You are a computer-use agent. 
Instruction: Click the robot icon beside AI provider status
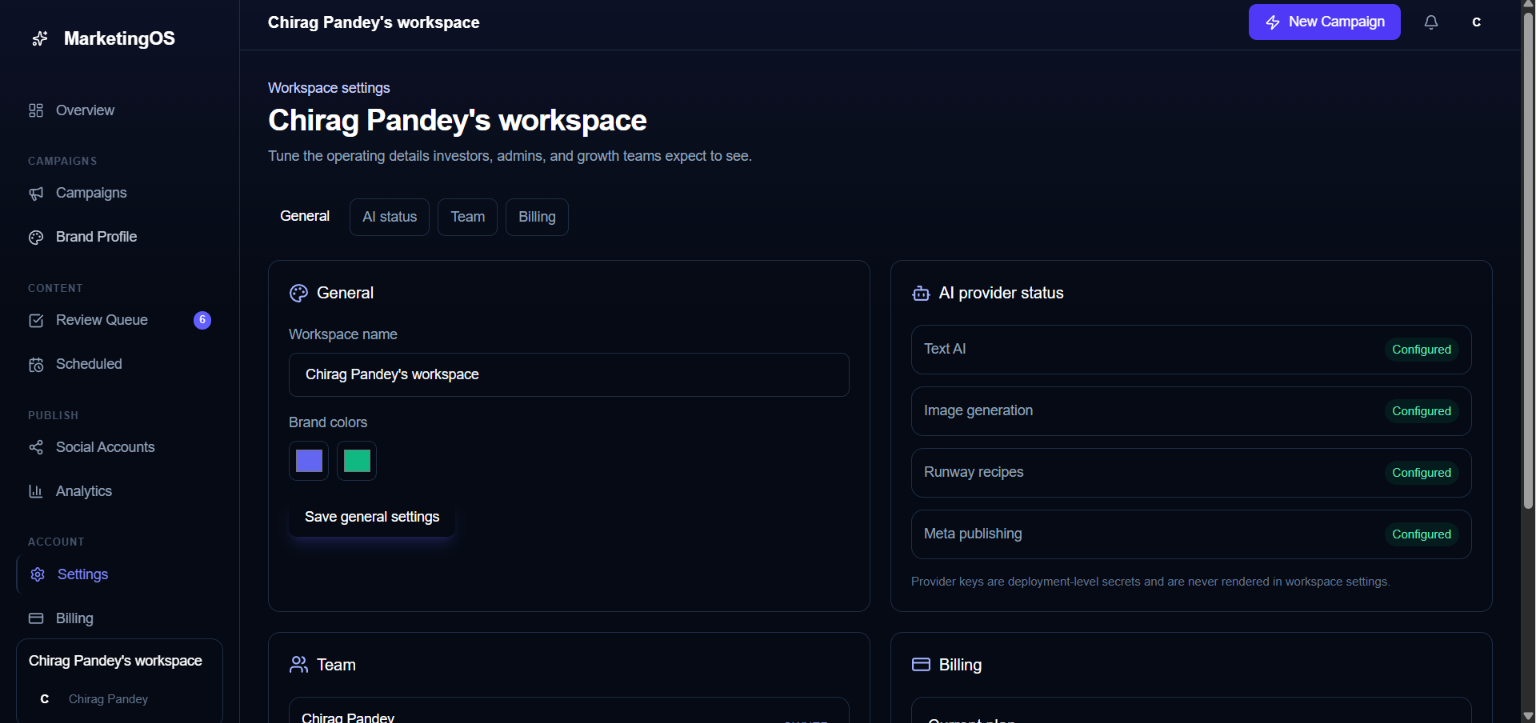921,293
